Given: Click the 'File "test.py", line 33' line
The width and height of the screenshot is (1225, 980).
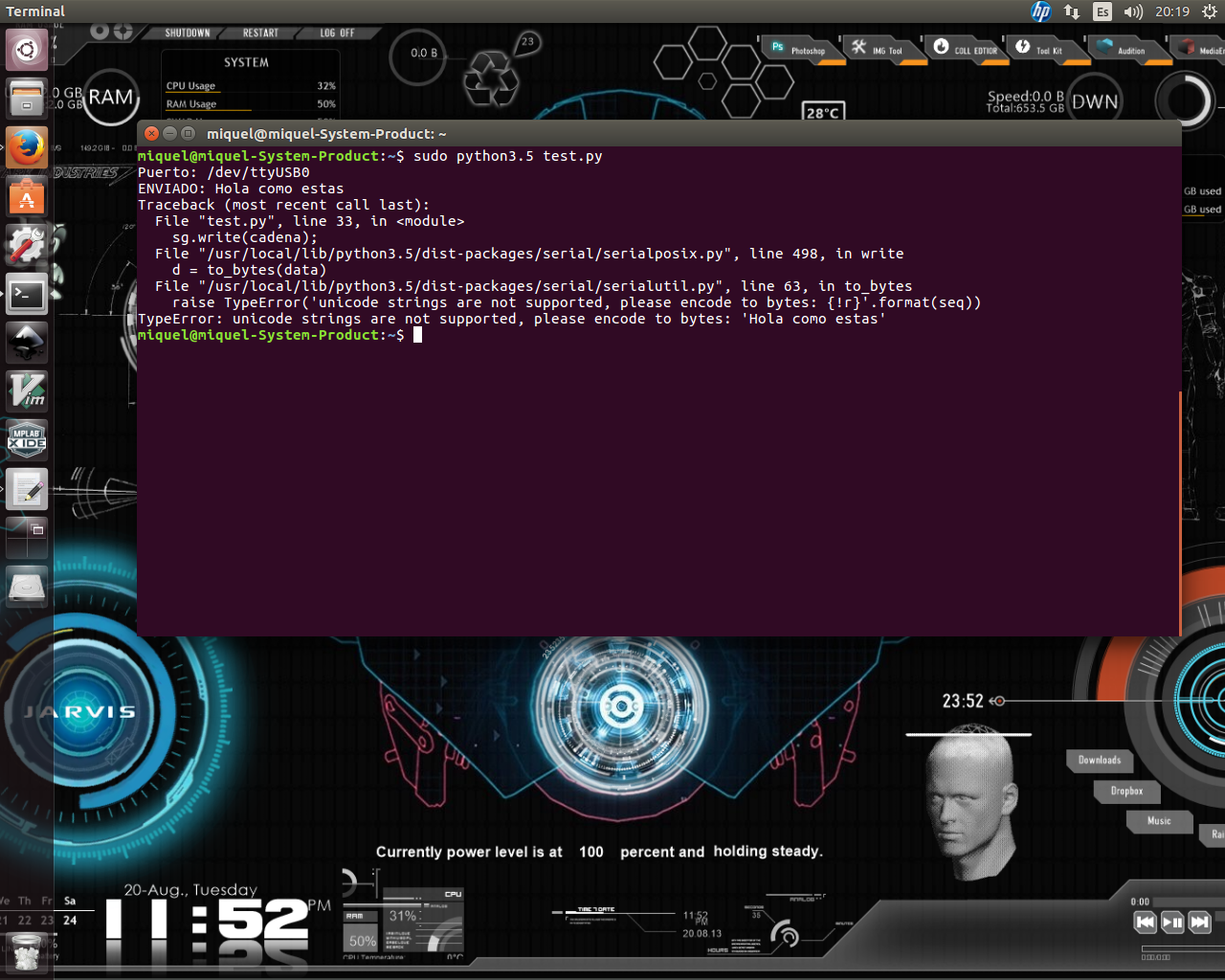Looking at the screenshot, I should tap(310, 221).
